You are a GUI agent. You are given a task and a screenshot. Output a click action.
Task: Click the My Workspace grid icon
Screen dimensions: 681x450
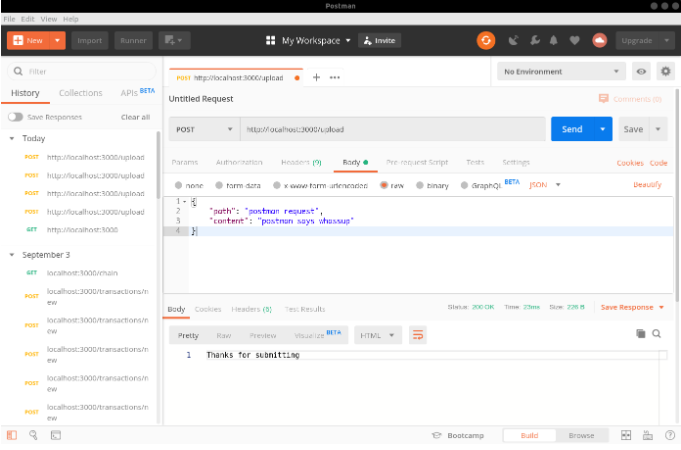[x=270, y=40]
